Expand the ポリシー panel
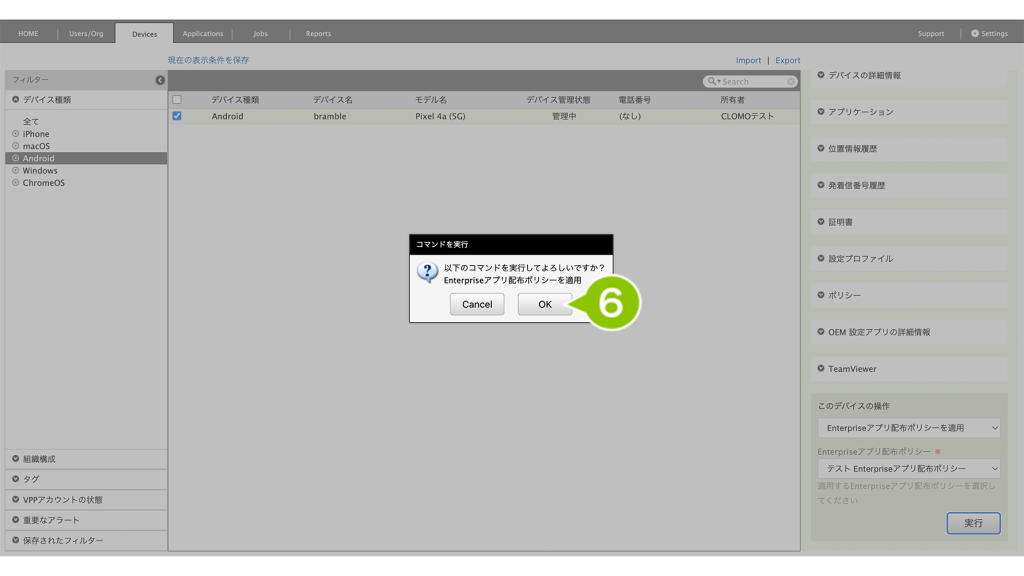1024x576 pixels. 909,295
